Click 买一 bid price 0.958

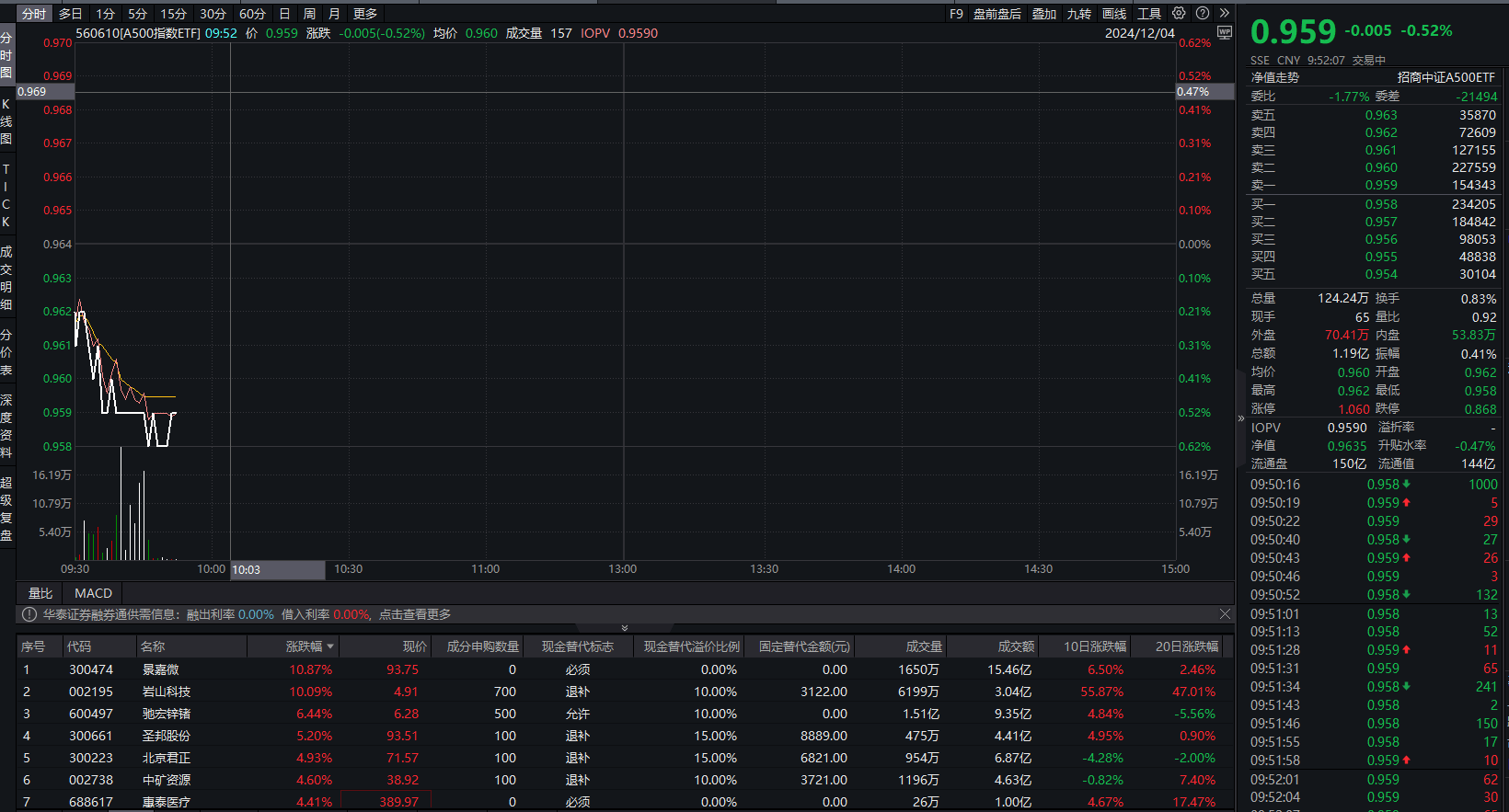(1381, 204)
